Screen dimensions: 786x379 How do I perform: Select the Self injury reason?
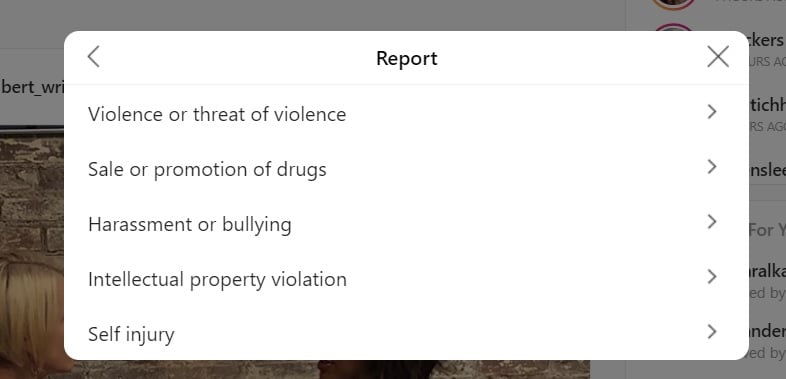coord(407,333)
